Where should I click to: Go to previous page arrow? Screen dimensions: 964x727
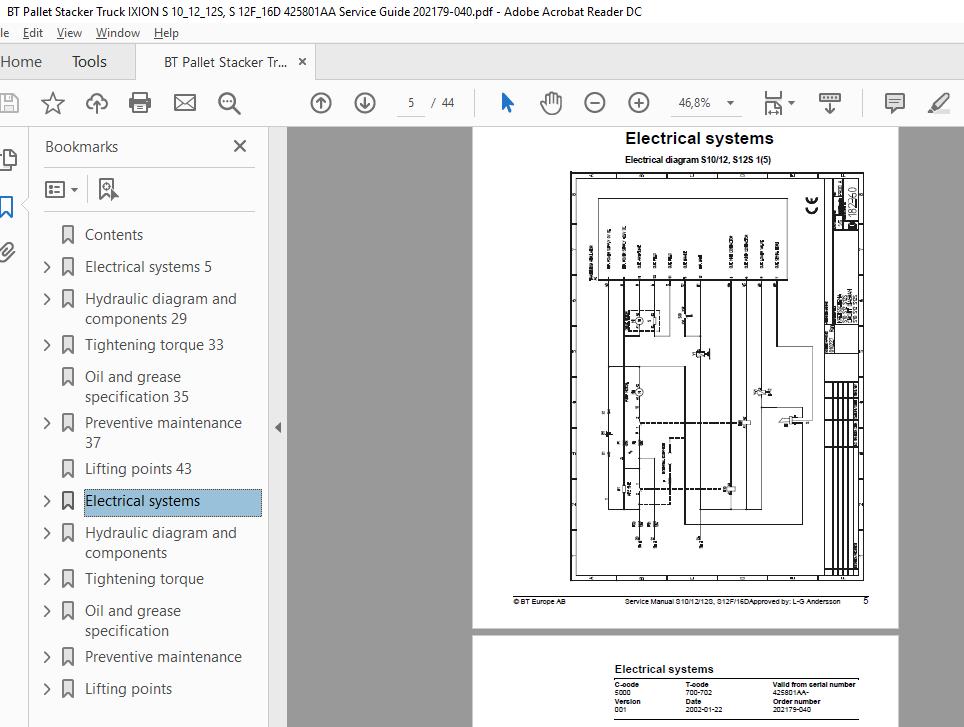(x=321, y=103)
